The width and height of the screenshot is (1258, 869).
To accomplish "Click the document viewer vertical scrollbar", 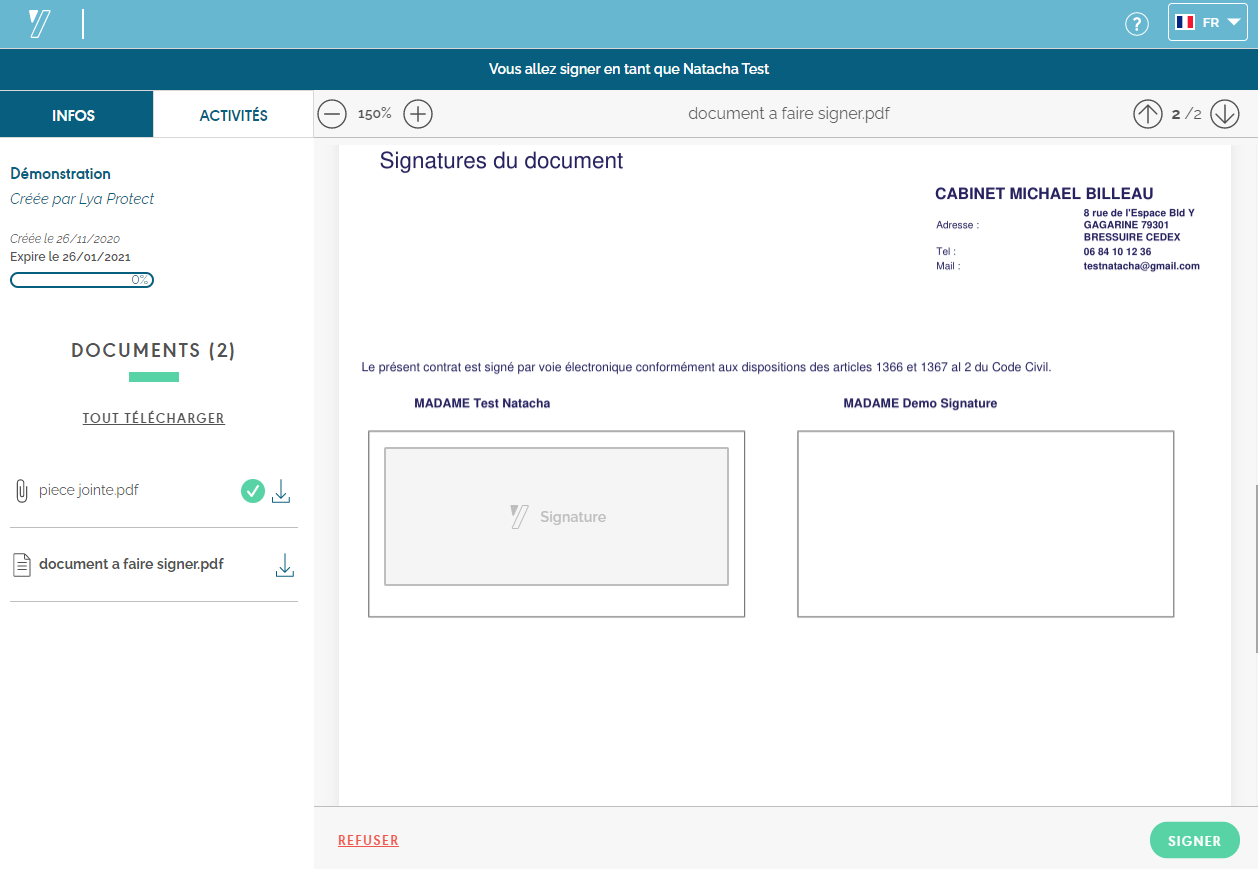I will (1255, 570).
